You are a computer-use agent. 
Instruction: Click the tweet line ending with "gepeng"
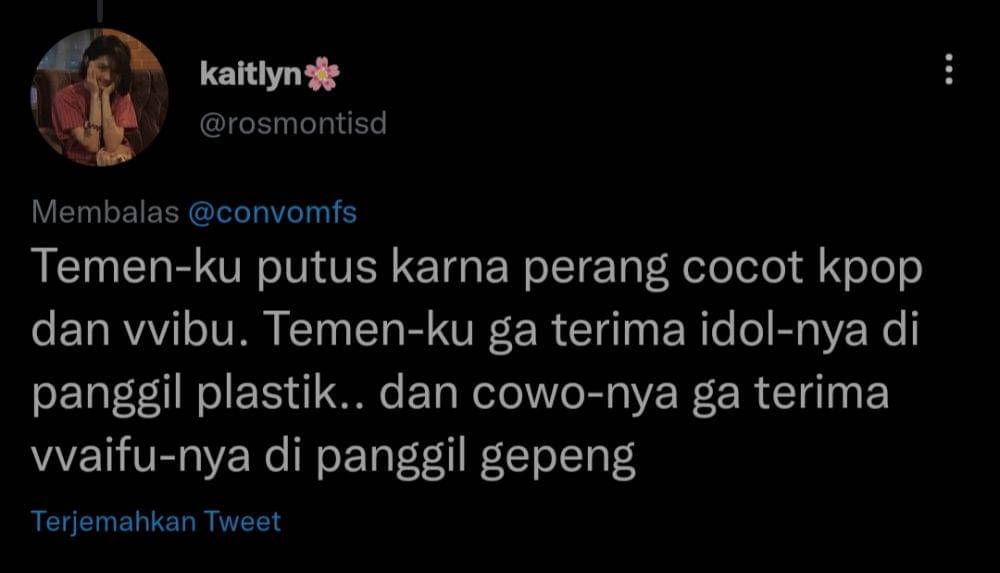click(334, 457)
